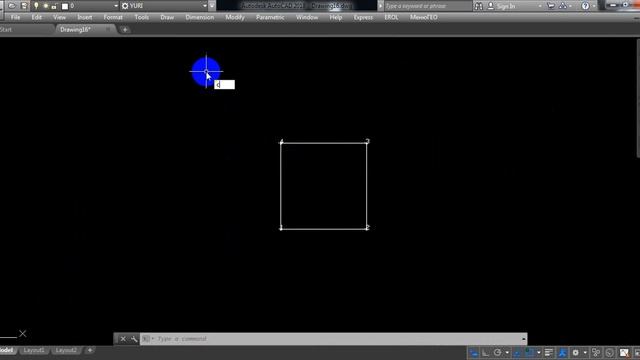Expand polar tracking angle dropdown arrow

click(507, 353)
